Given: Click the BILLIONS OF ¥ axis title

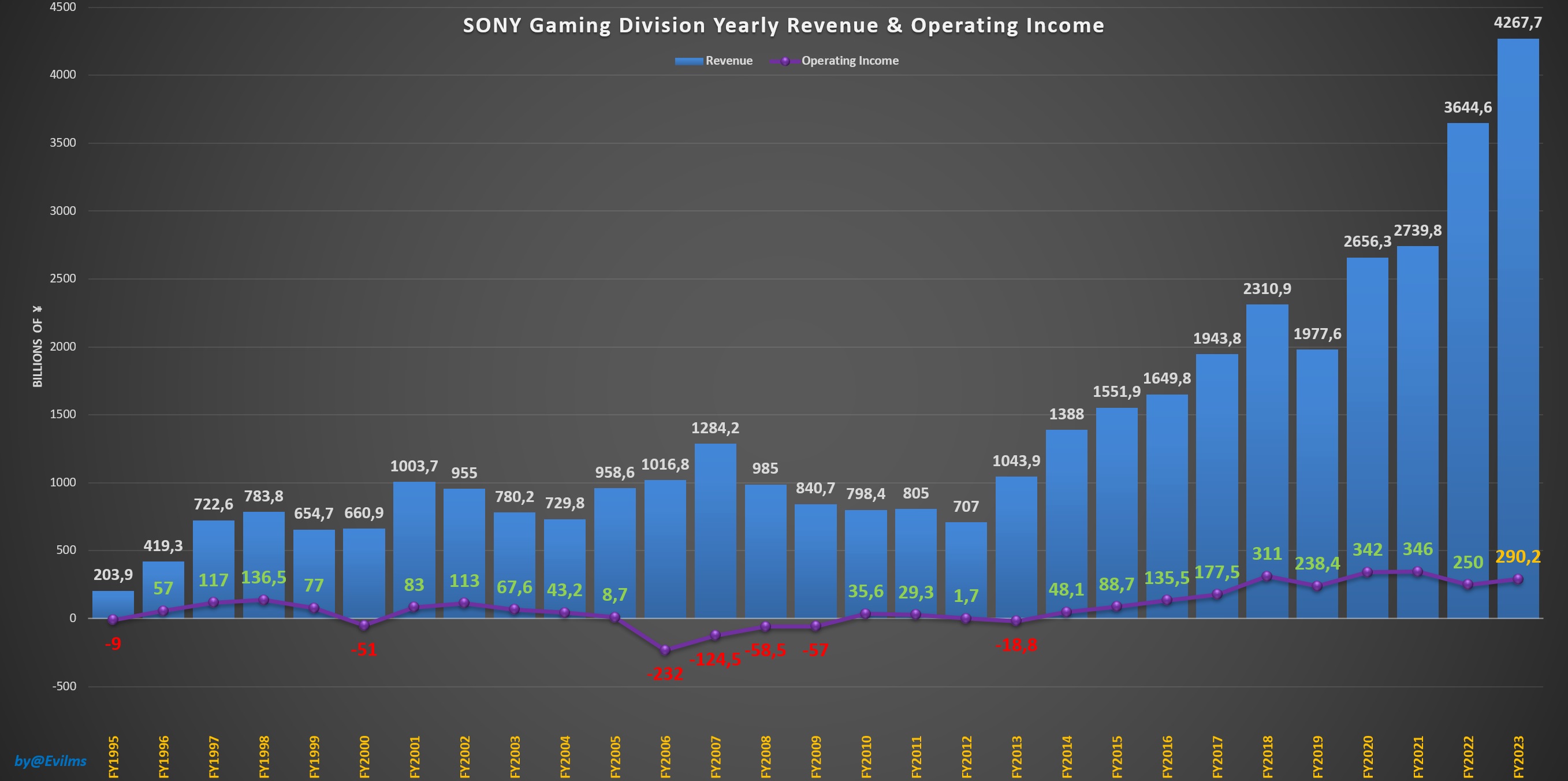Looking at the screenshot, I should [37, 346].
